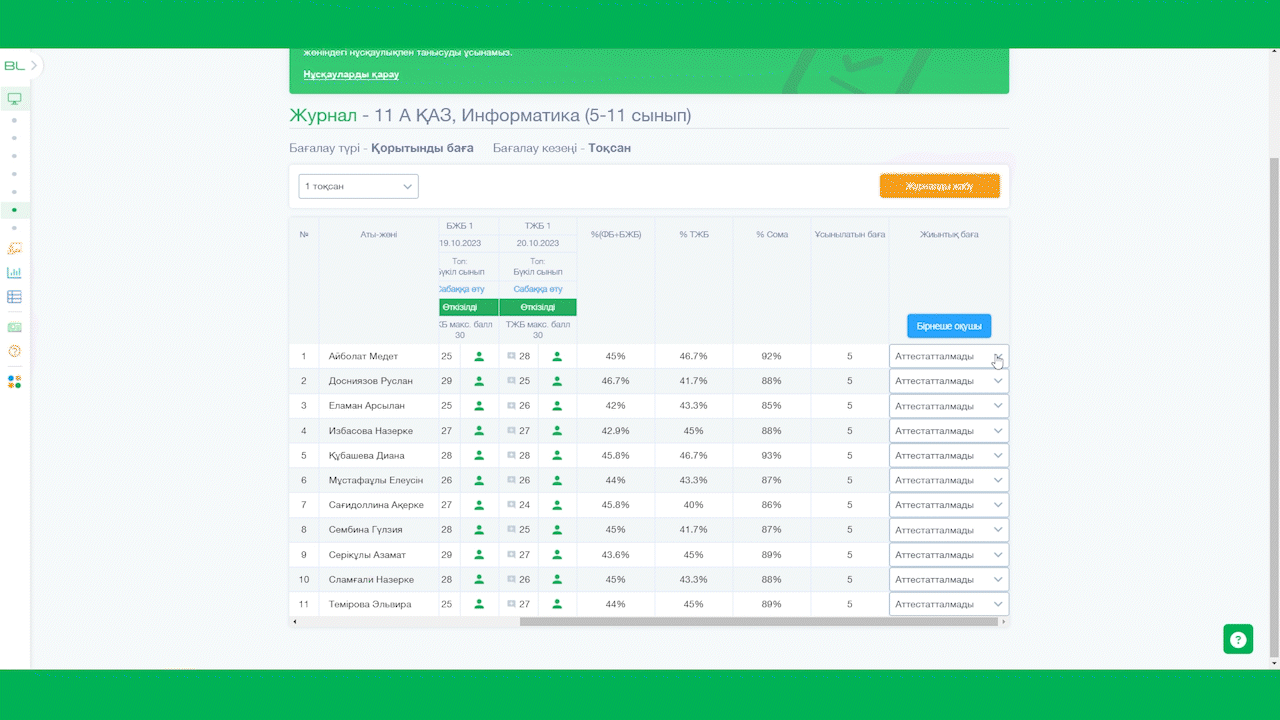Image resolution: width=1280 pixels, height=720 pixels.
Task: Open the Аттестатталмады dropdown for Еламан Арсылан
Action: (x=949, y=406)
